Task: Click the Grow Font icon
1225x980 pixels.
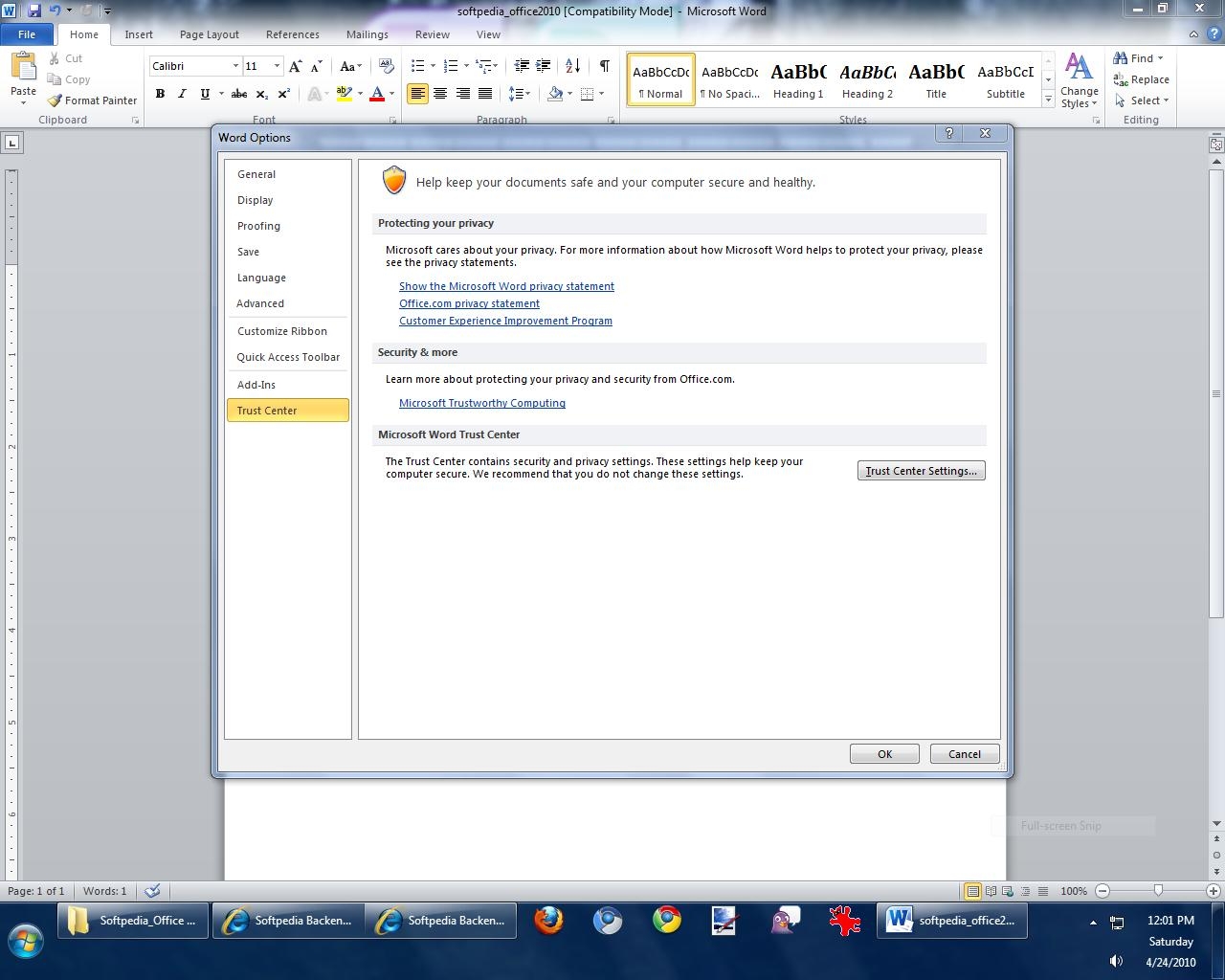Action: [296, 66]
